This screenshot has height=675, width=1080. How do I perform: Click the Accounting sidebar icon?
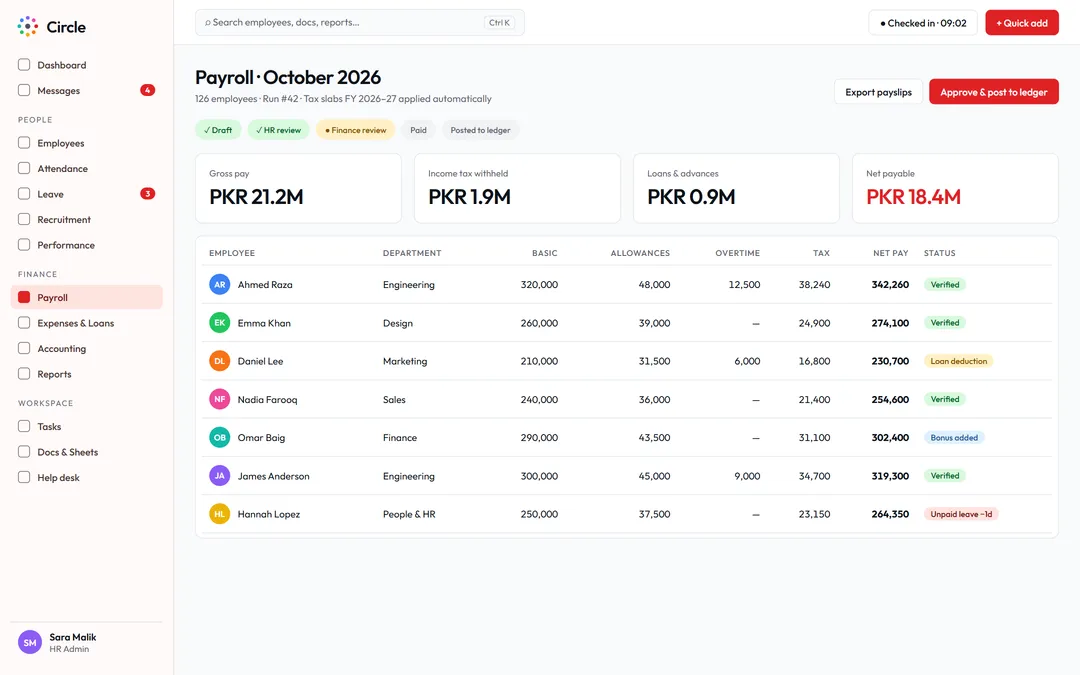[24, 348]
